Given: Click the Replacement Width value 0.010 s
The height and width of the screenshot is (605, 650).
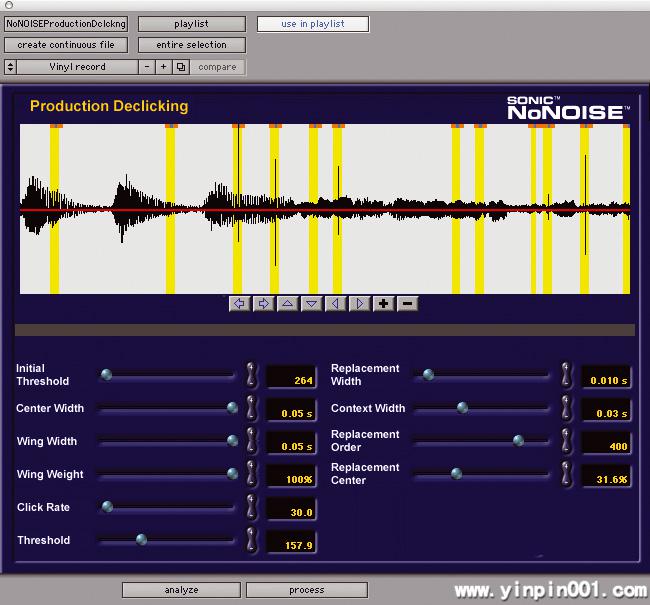Looking at the screenshot, I should click(x=606, y=377).
